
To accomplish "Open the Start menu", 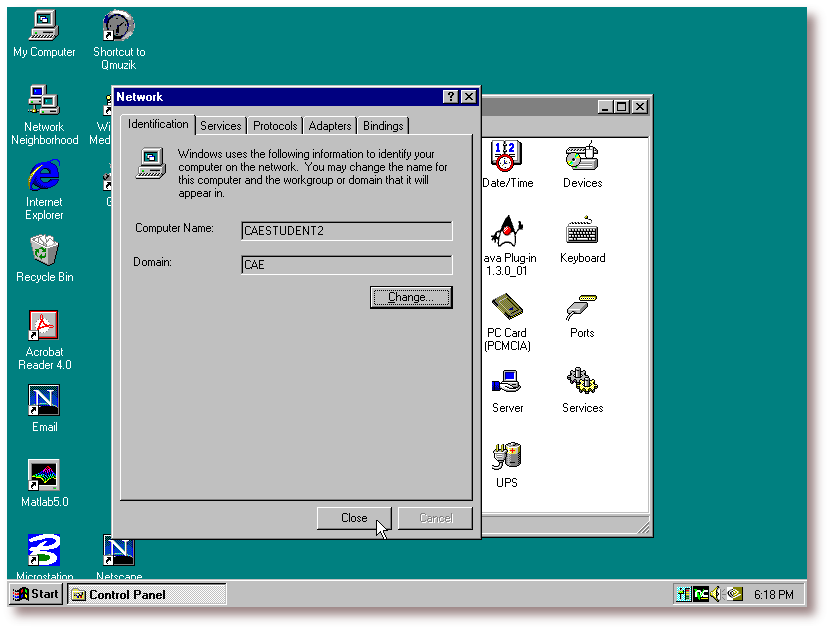I will tap(36, 594).
